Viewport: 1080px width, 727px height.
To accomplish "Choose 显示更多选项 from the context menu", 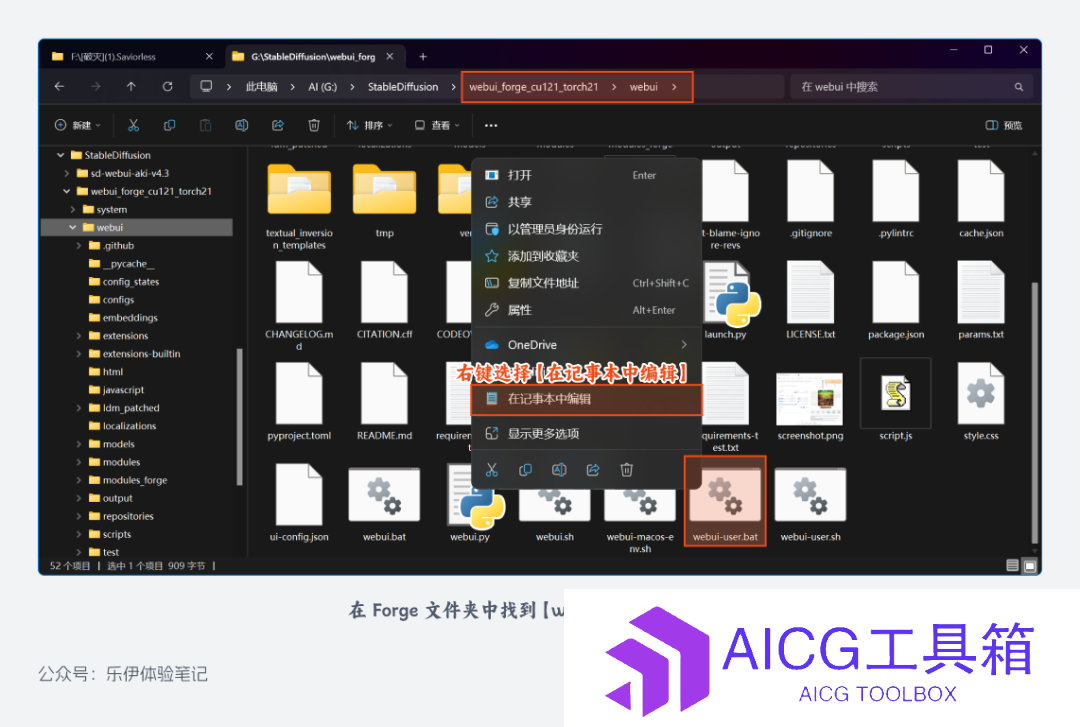I will pyautogui.click(x=586, y=433).
